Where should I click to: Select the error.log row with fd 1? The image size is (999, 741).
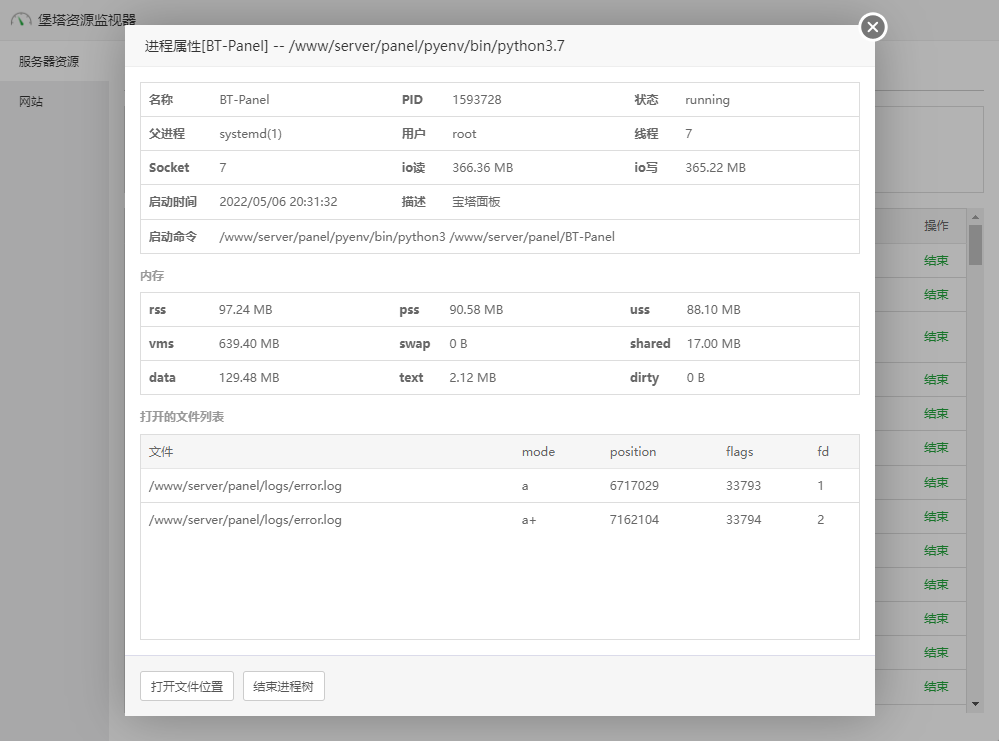click(499, 486)
